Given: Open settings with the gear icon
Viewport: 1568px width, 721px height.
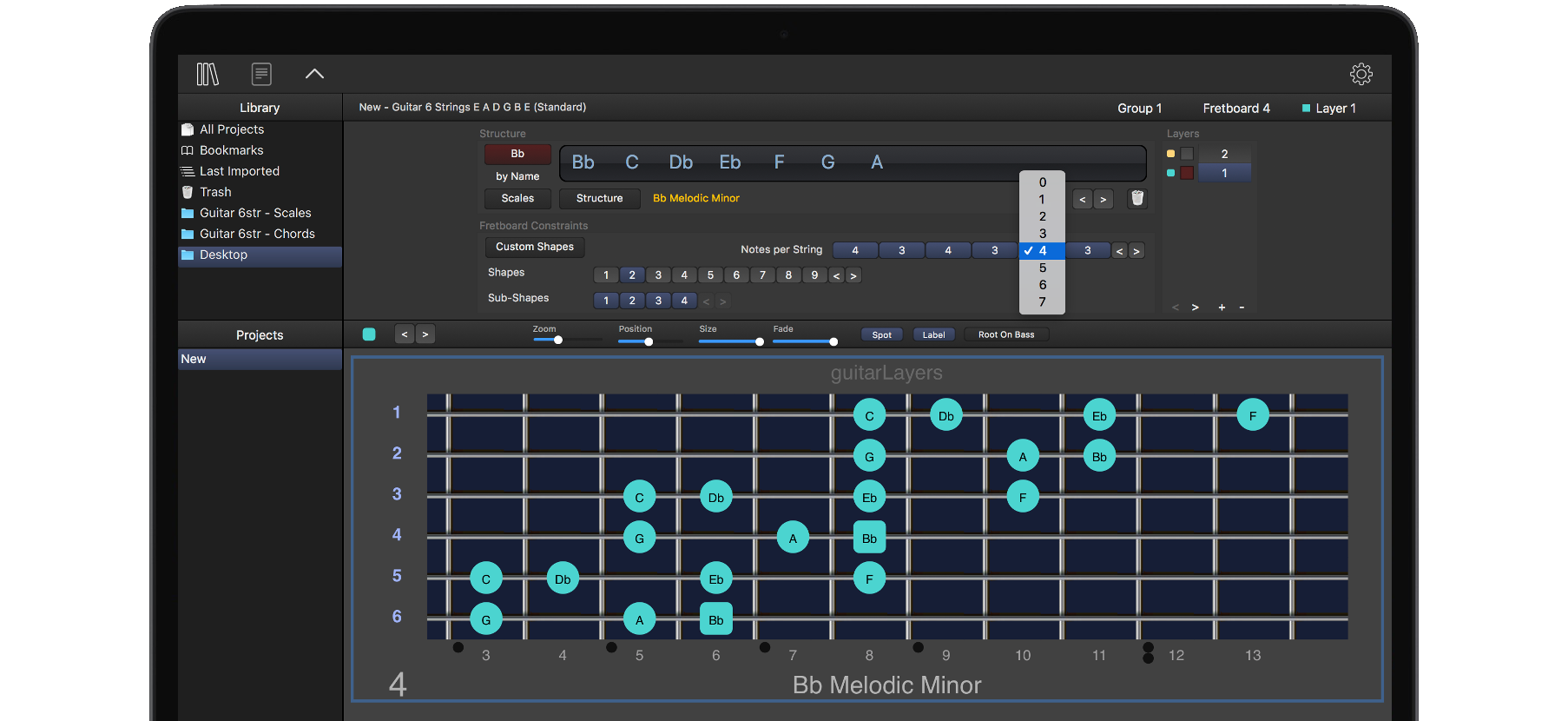Looking at the screenshot, I should 1360,75.
